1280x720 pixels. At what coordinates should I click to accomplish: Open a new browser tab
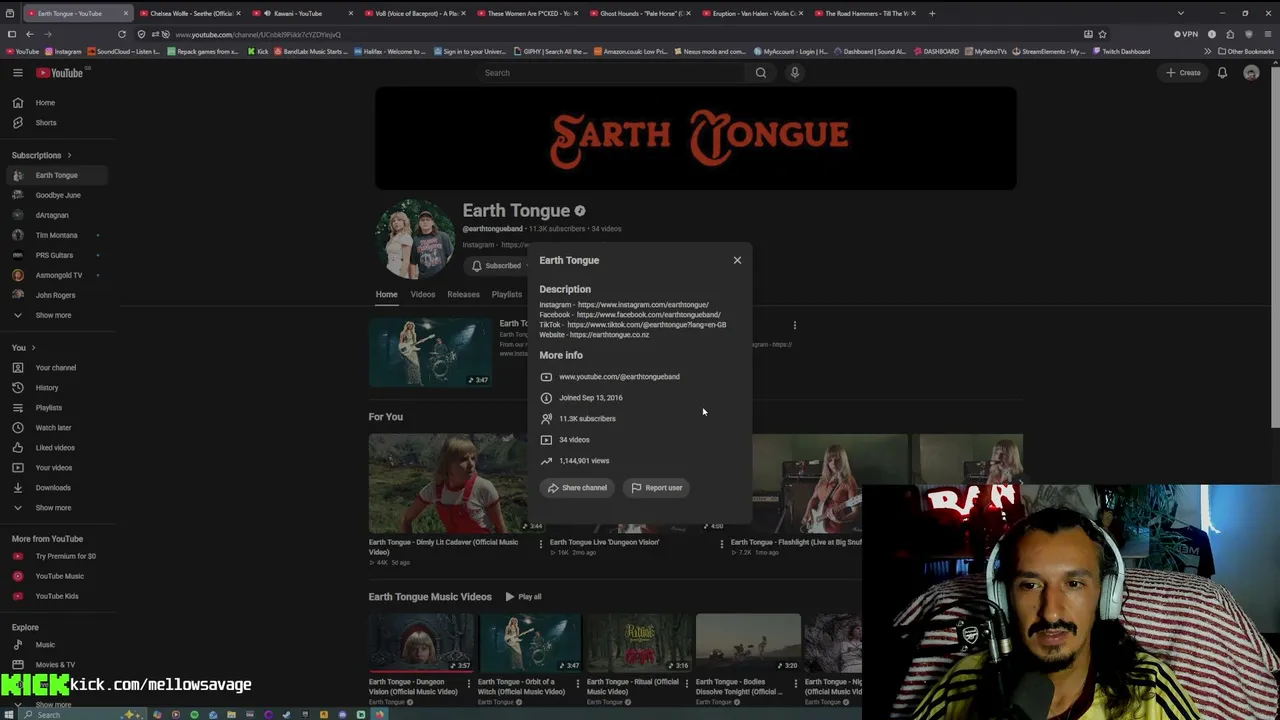[x=932, y=14]
